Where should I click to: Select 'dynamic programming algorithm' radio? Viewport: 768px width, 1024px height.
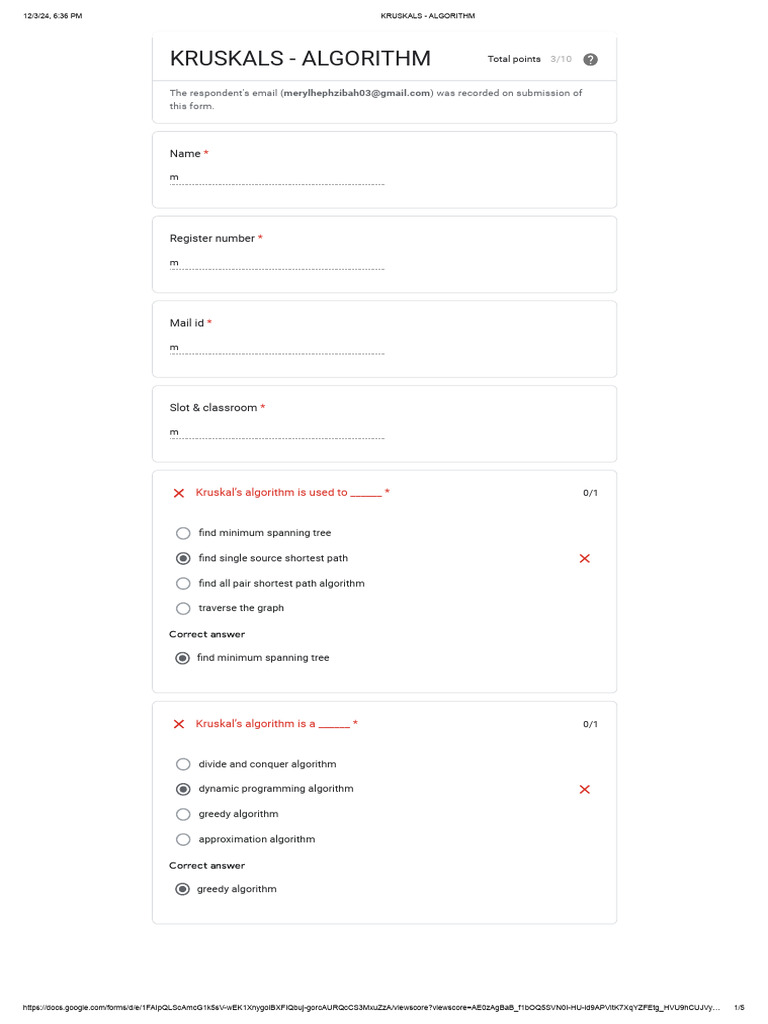pyautogui.click(x=183, y=789)
